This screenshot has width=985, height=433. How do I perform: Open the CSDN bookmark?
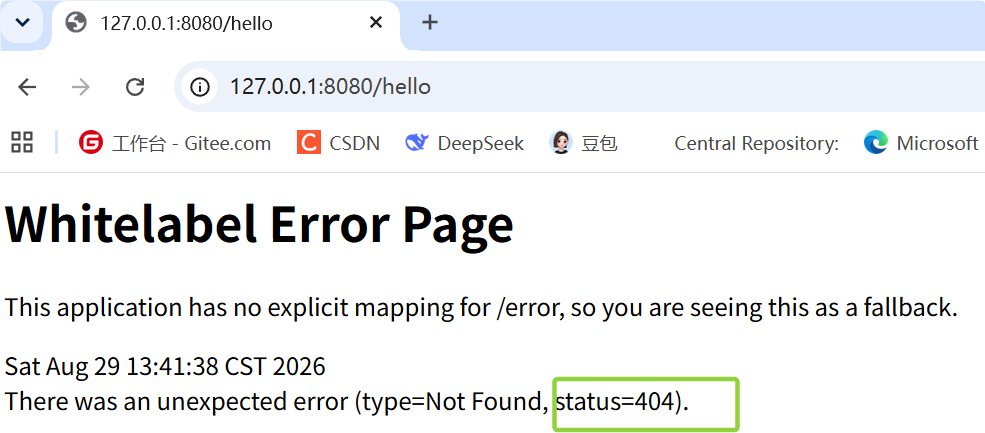click(339, 143)
